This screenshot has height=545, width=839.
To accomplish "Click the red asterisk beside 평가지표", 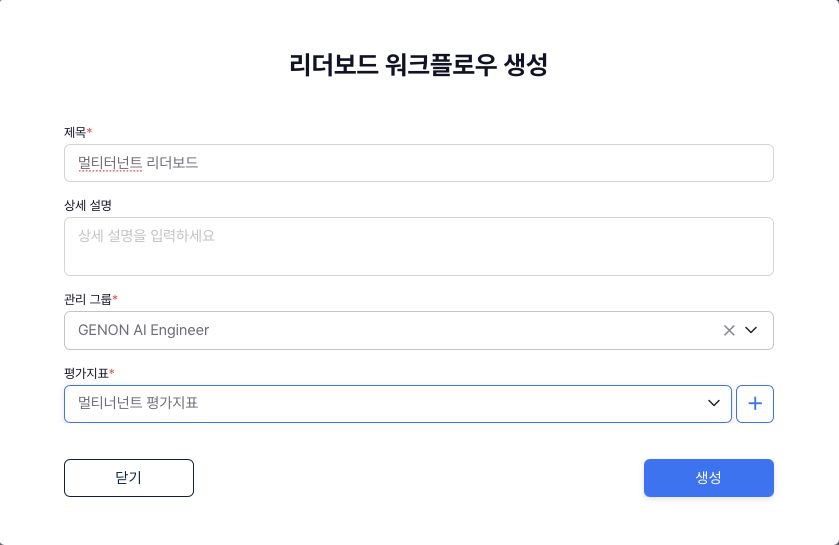I will 111,371.
